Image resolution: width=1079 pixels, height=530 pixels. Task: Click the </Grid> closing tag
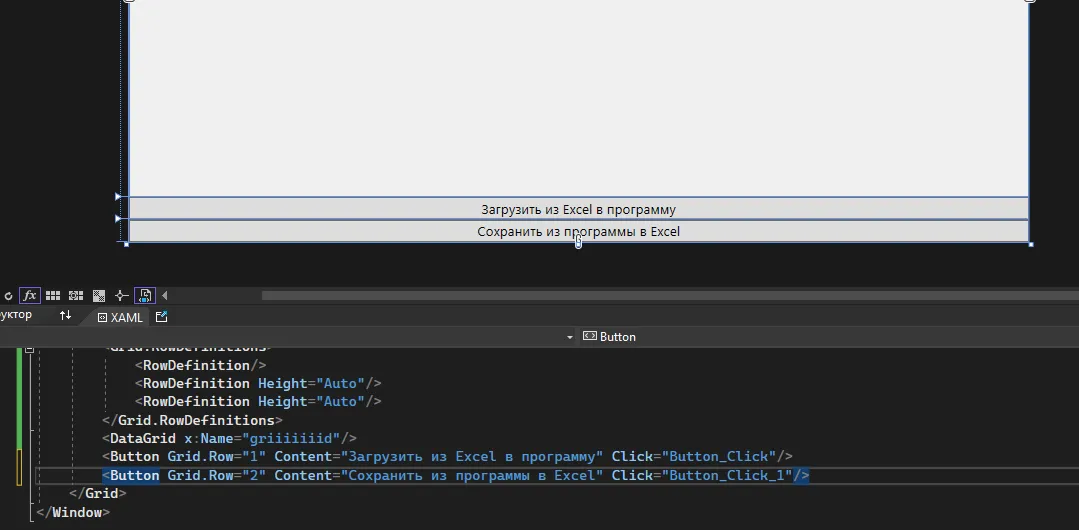point(98,493)
